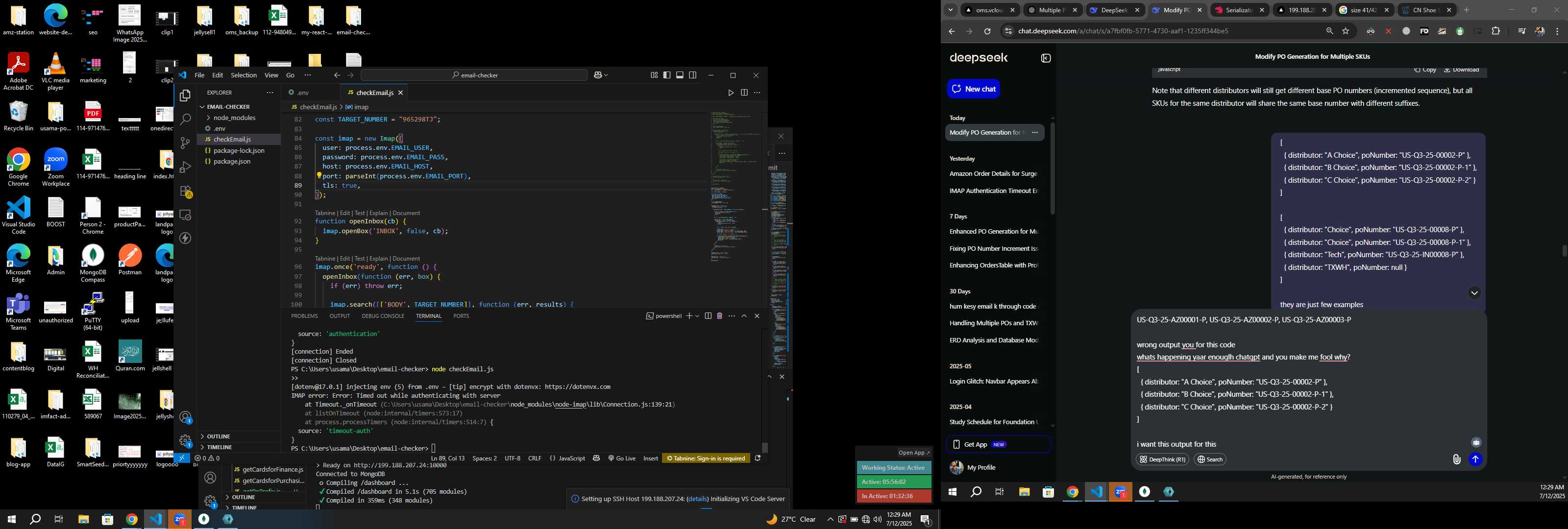Image resolution: width=1568 pixels, height=529 pixels.
Task: Open Extensions view with warning badge
Action: tap(186, 191)
